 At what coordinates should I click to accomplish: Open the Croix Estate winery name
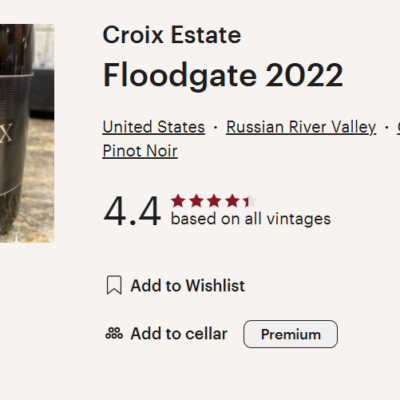point(172,35)
